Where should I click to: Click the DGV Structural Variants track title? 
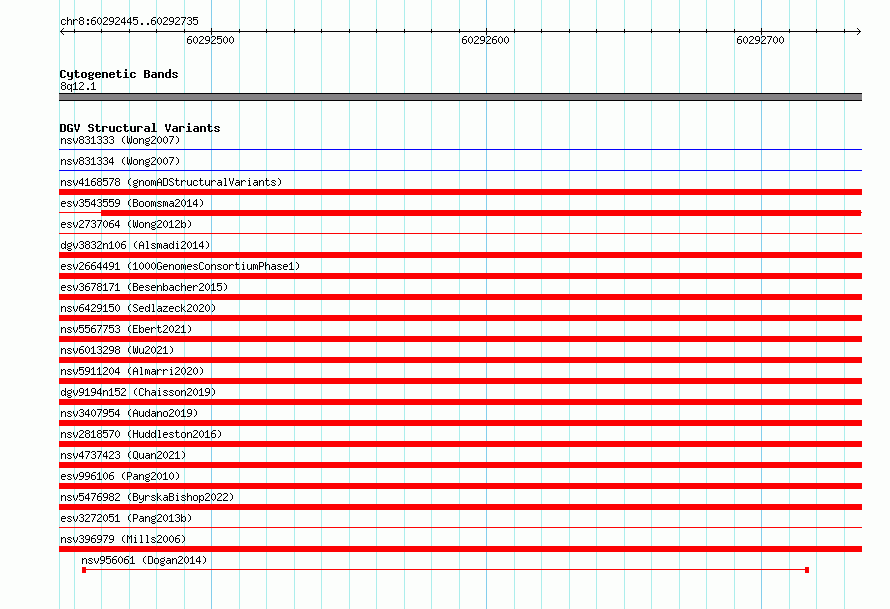click(140, 128)
